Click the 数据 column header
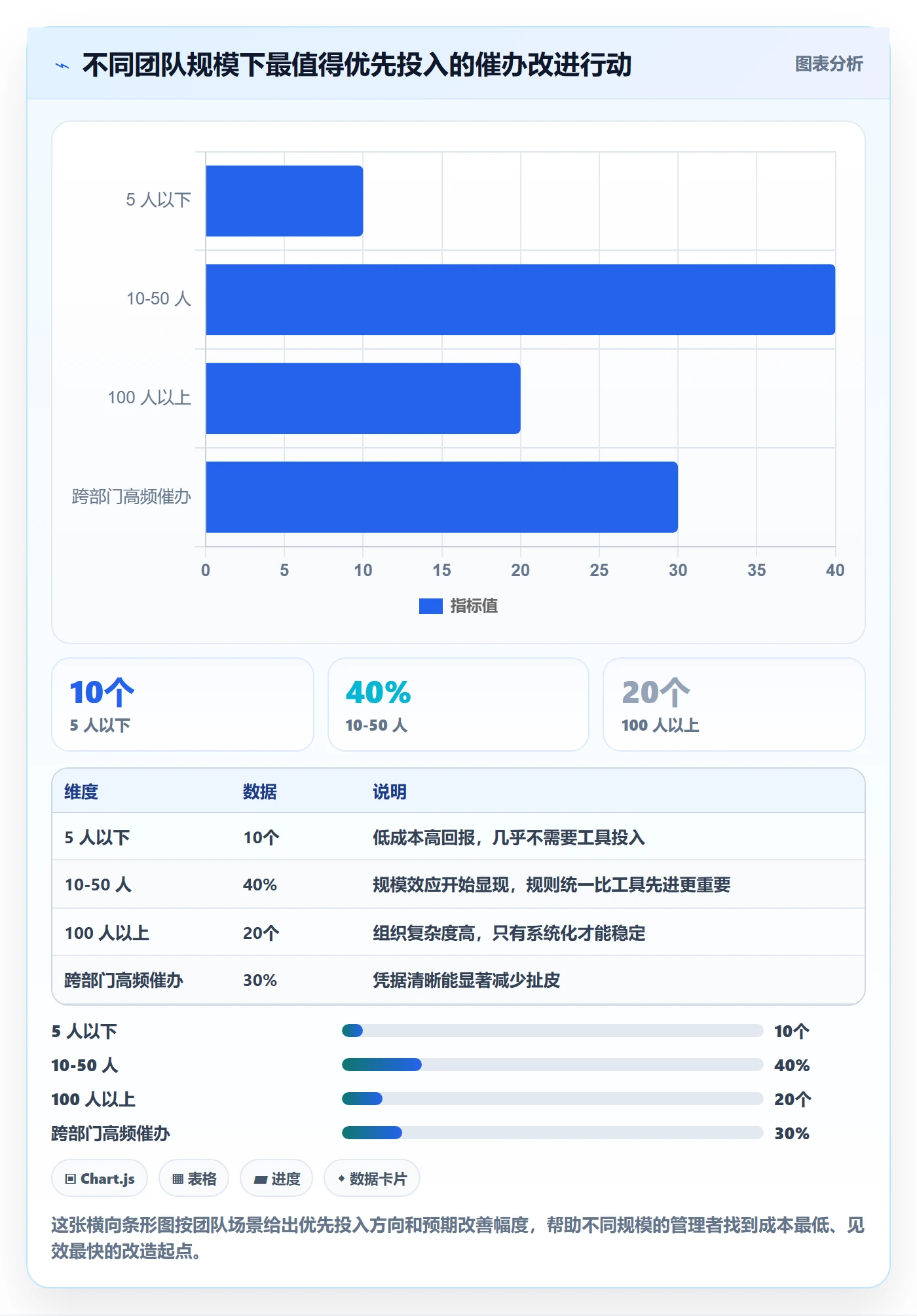917x1316 pixels. 260,792
